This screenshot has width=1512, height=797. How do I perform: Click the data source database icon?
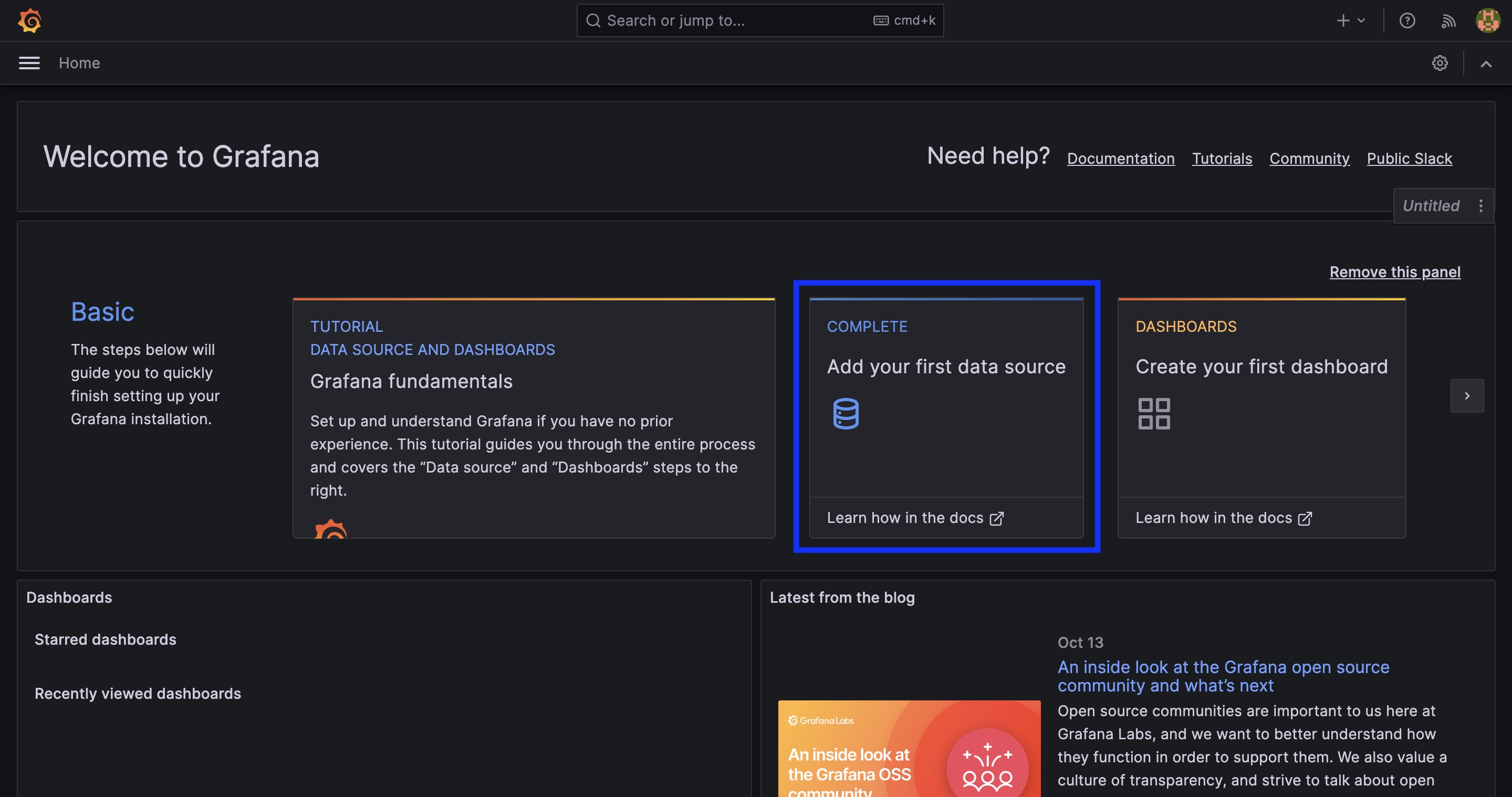point(846,414)
